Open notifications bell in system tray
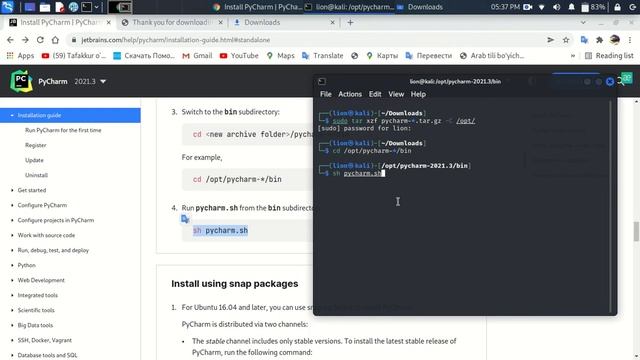The height and width of the screenshot is (360, 640). pyautogui.click(x=571, y=7)
